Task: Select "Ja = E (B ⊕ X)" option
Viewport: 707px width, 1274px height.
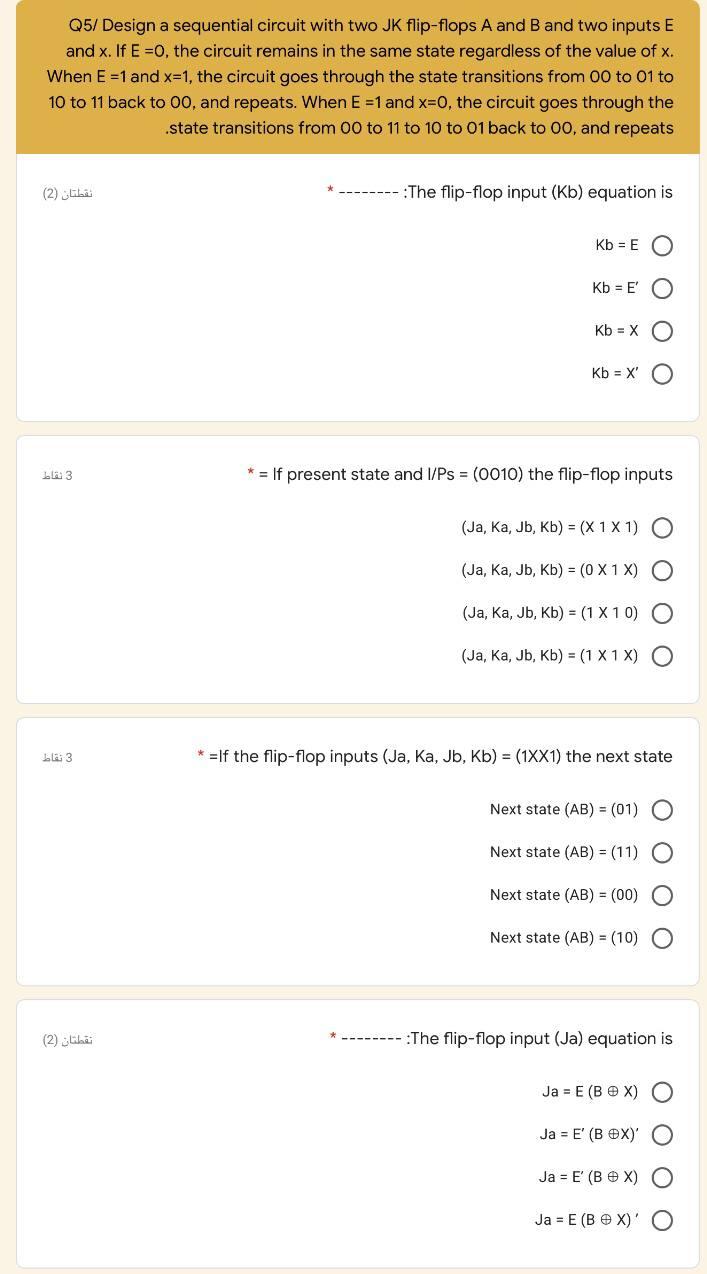Action: 662,1092
